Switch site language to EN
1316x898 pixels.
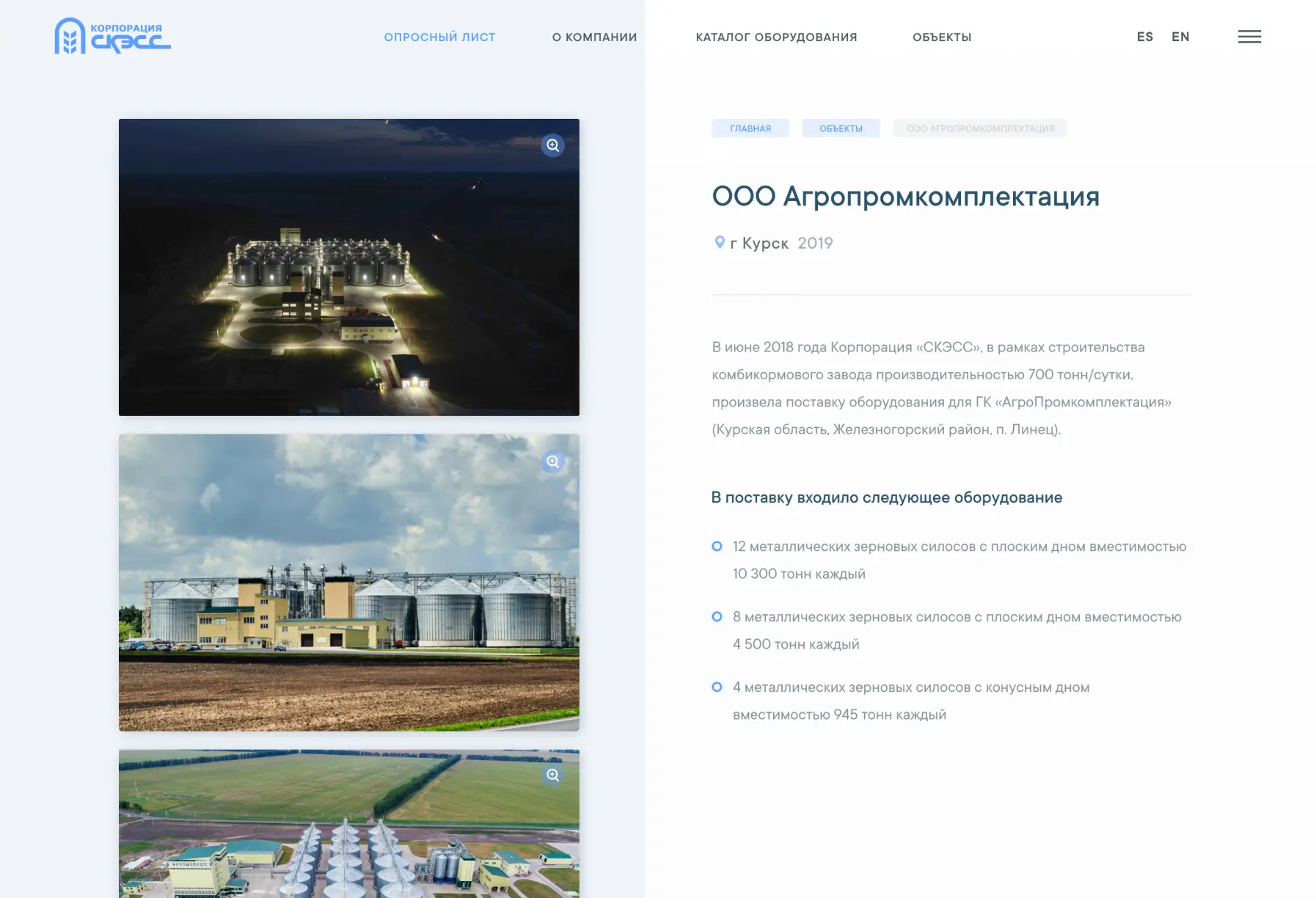[1180, 37]
